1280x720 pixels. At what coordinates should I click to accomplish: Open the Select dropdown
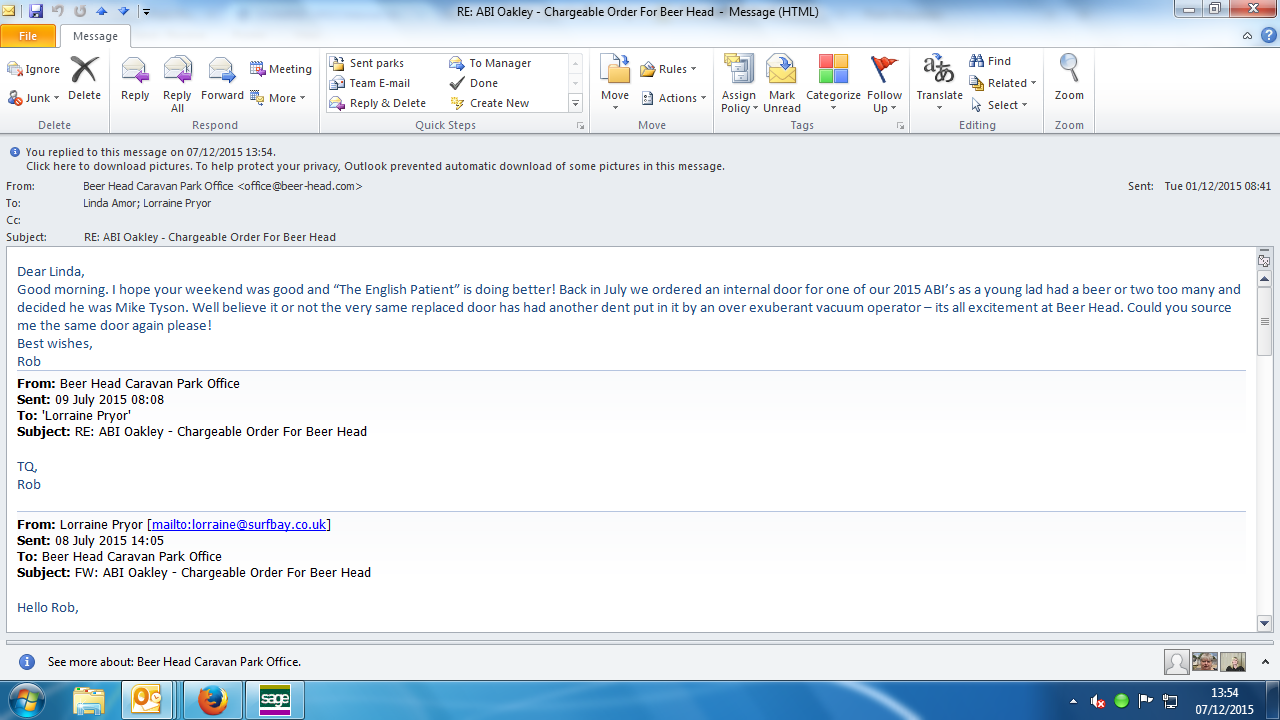click(x=998, y=105)
